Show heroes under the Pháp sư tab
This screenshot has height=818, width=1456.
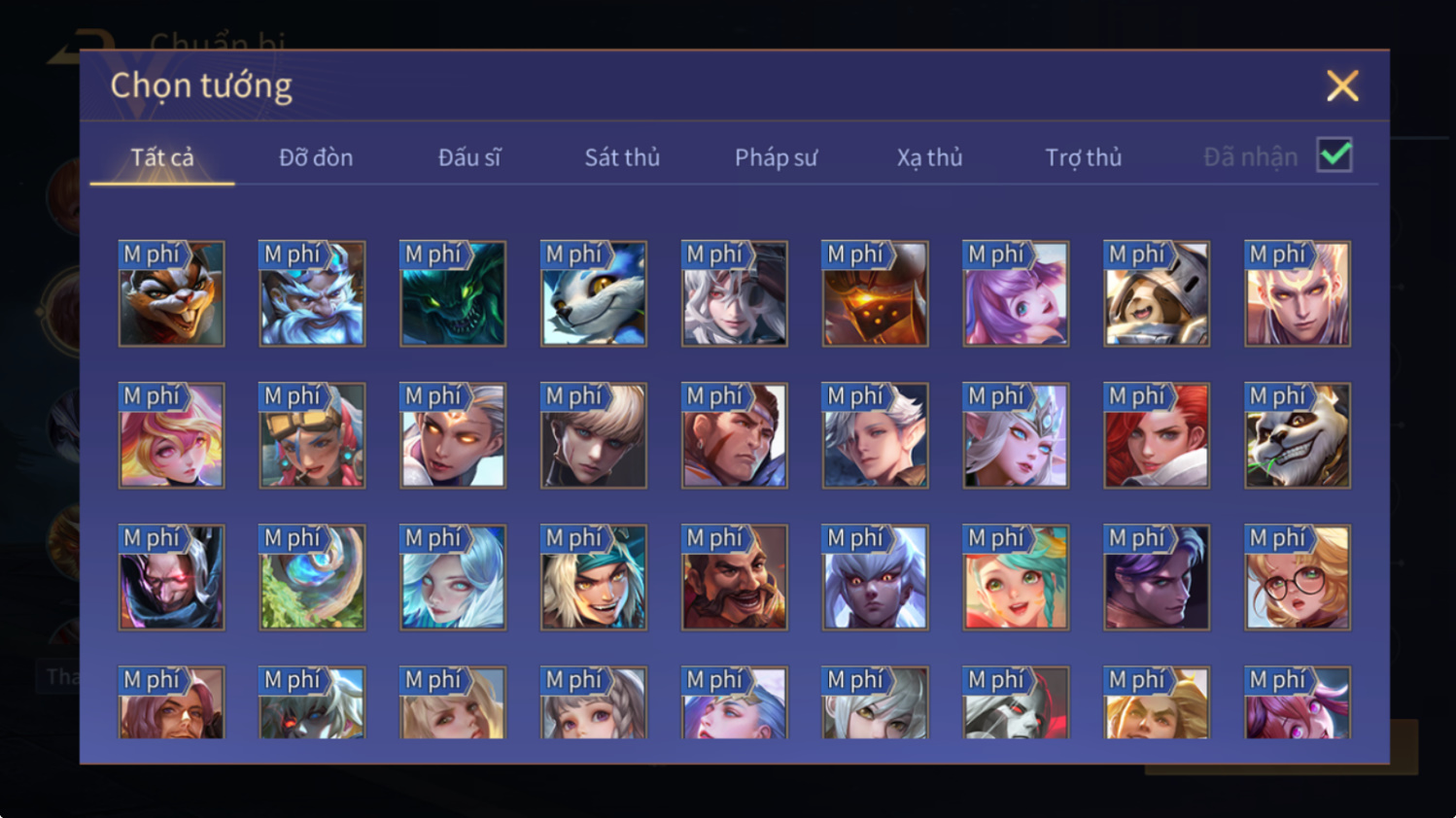[776, 157]
